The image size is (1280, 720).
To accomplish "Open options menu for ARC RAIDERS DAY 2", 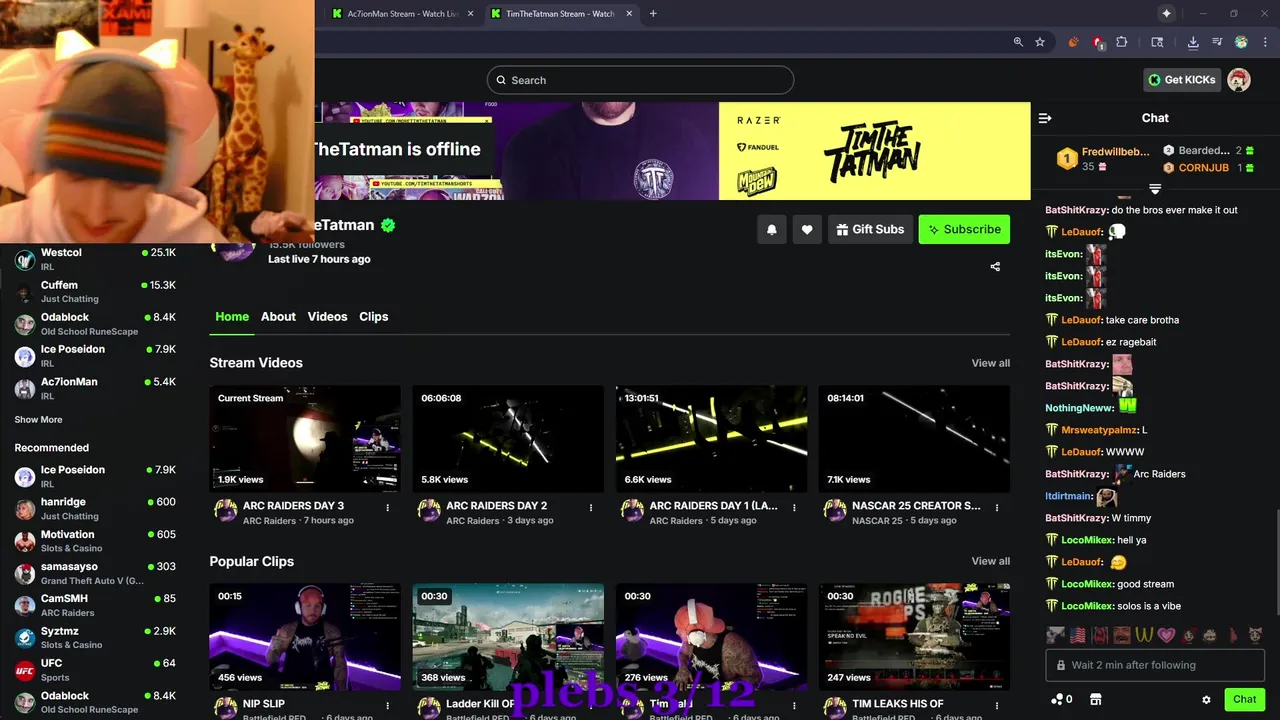I will 591,508.
